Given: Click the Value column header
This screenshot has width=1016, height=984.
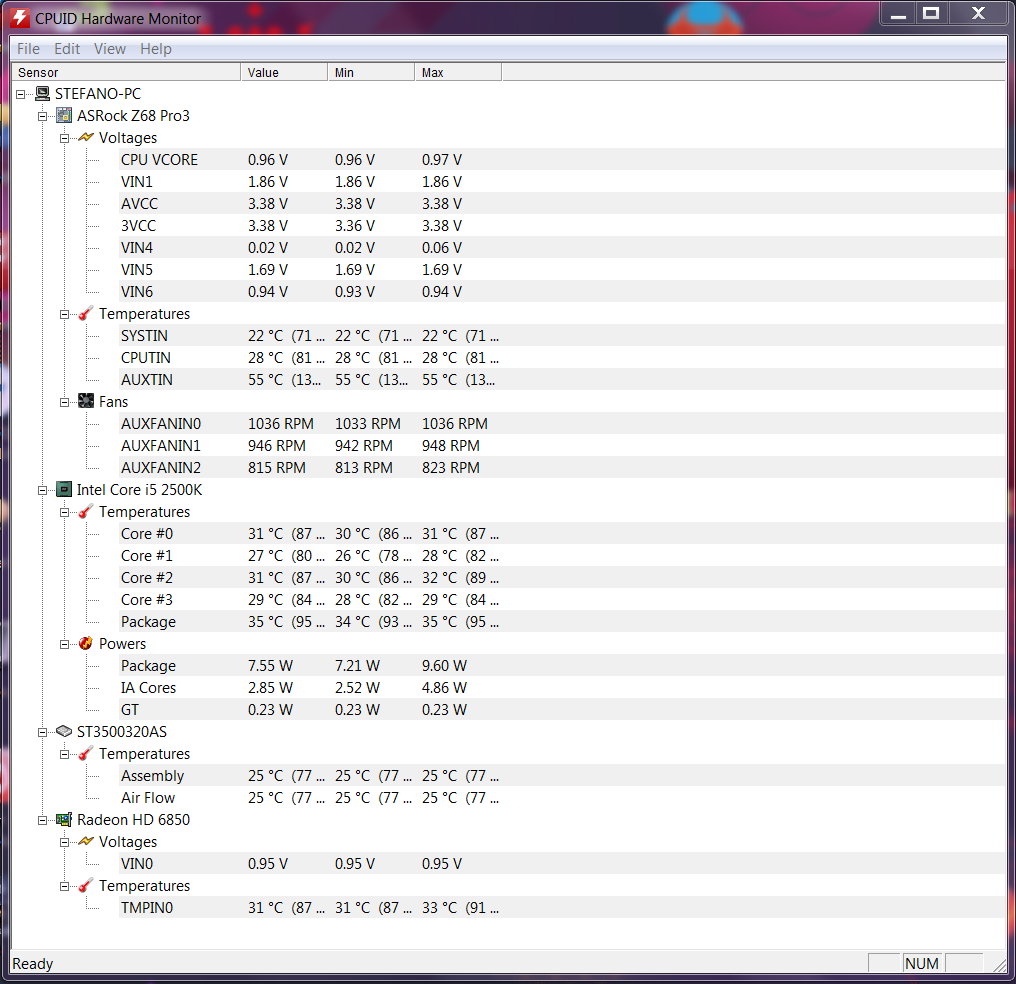Looking at the screenshot, I should point(284,73).
